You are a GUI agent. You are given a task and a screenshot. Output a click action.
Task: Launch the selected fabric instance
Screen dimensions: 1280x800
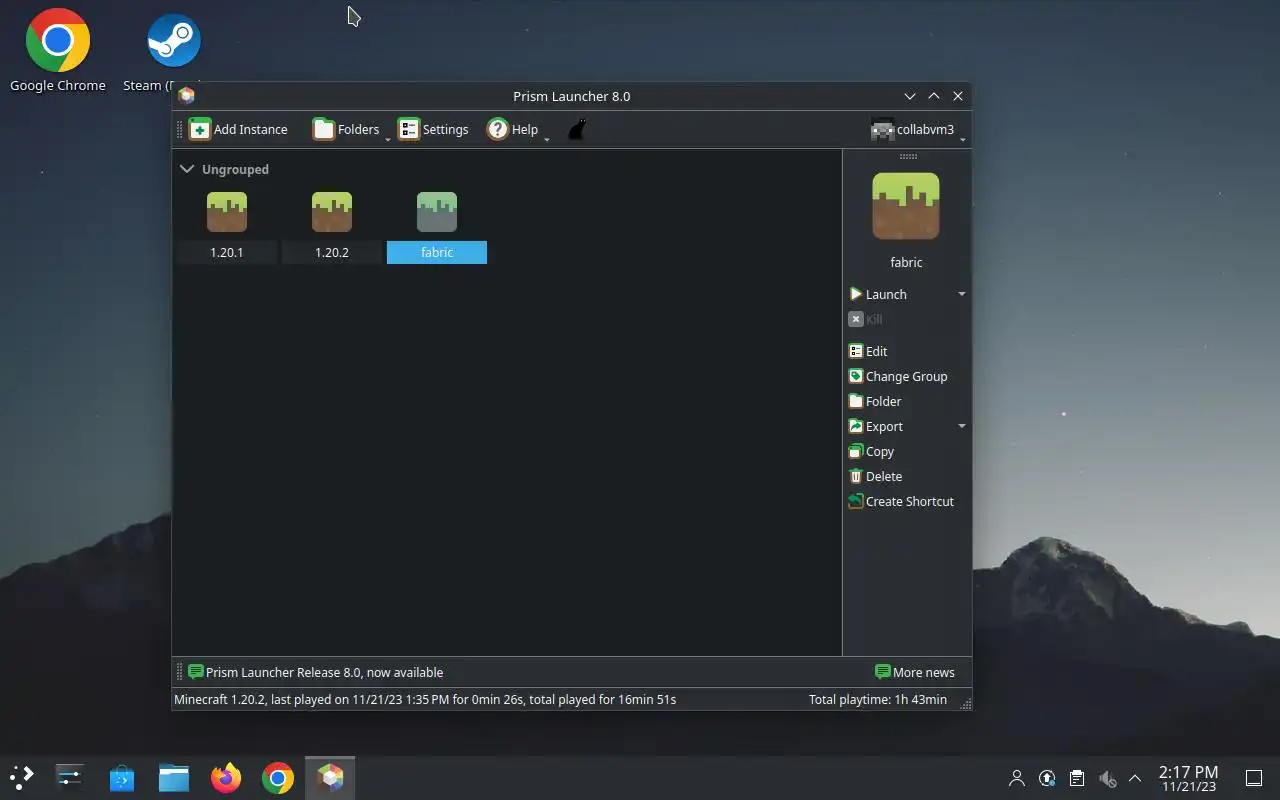point(878,294)
